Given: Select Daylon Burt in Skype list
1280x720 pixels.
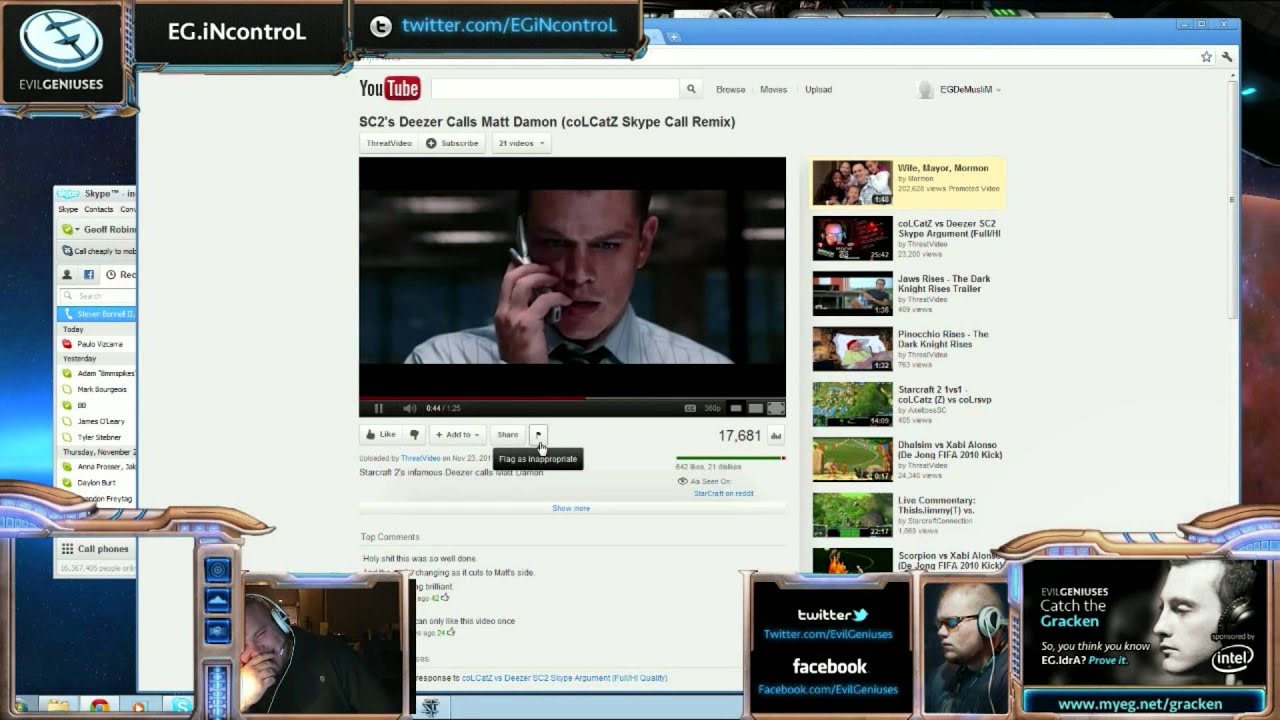Looking at the screenshot, I should [x=97, y=482].
